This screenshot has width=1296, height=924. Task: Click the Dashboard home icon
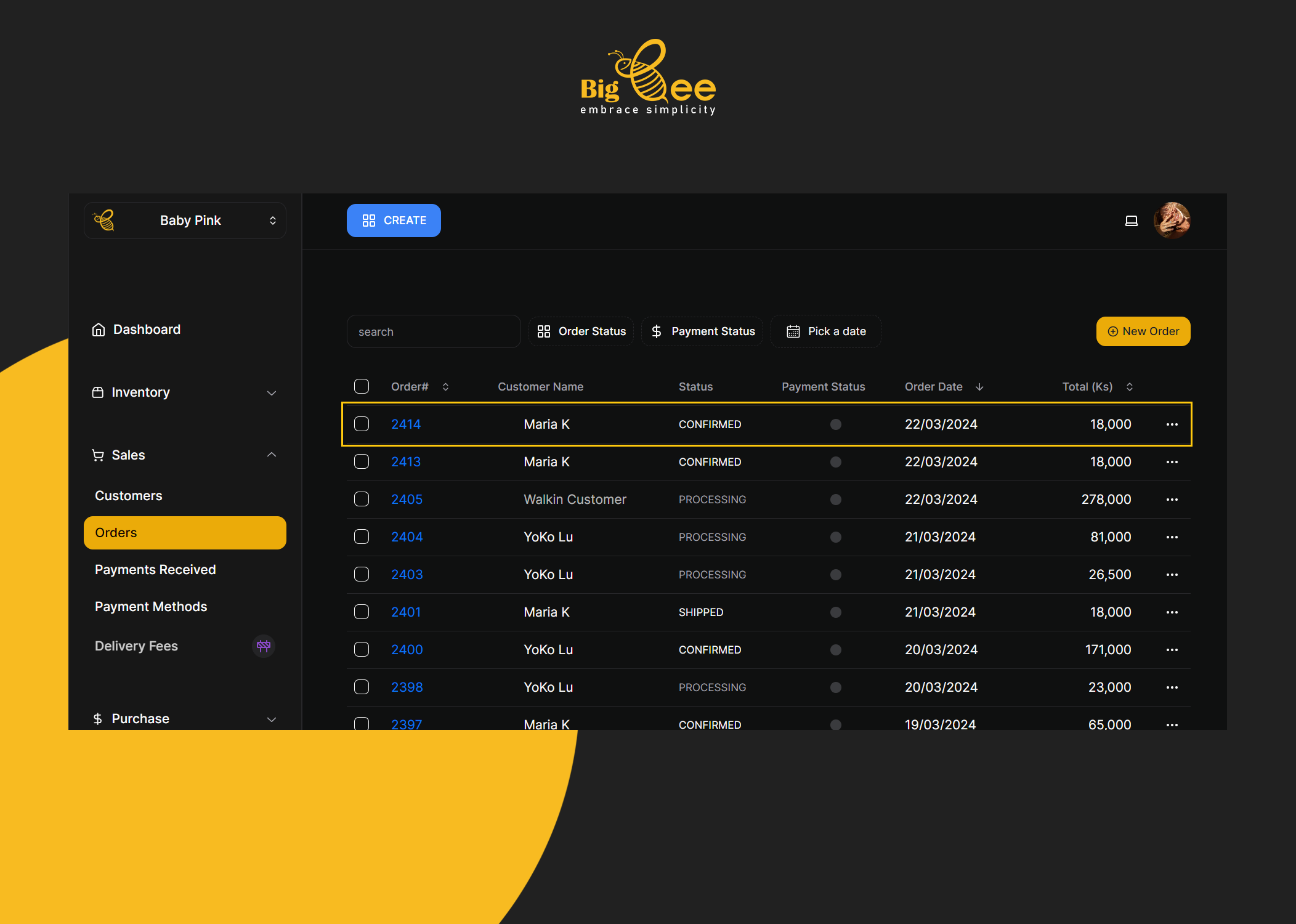(x=99, y=330)
